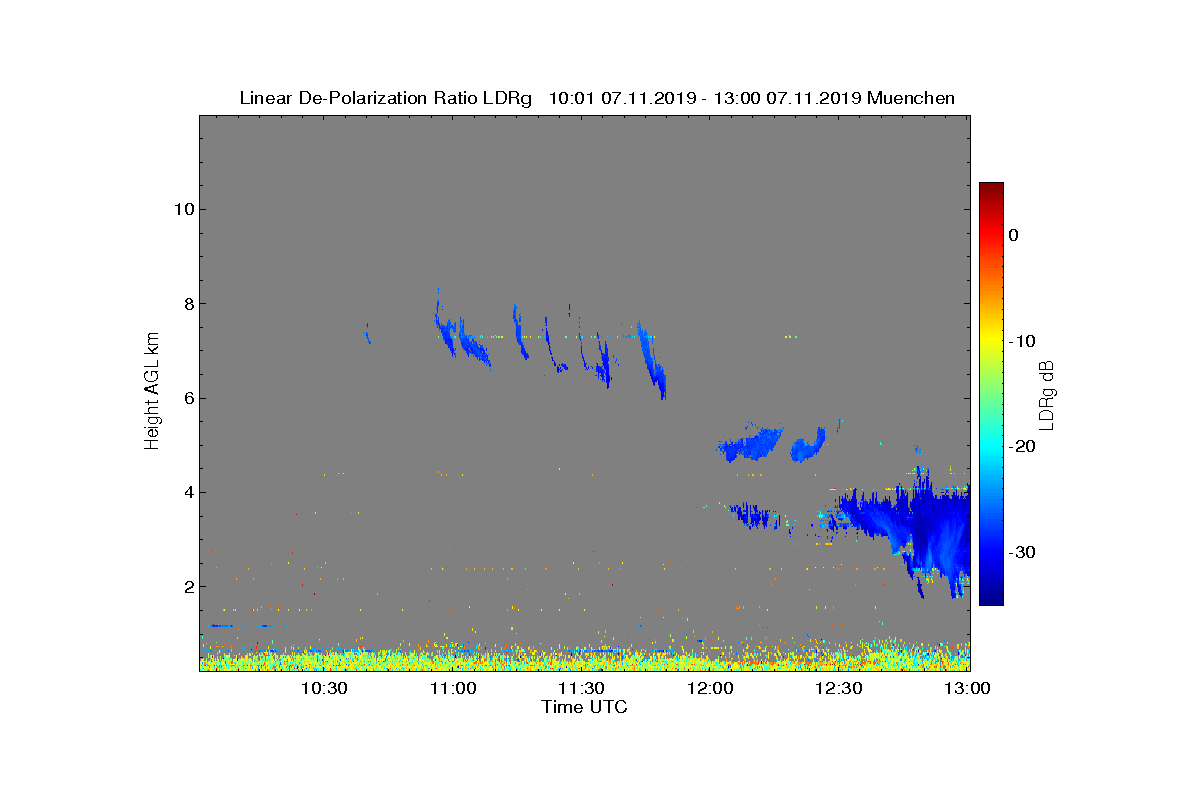Click the 'Time UTC' axis label
Screen dimensions: 1200x800
coord(585,707)
